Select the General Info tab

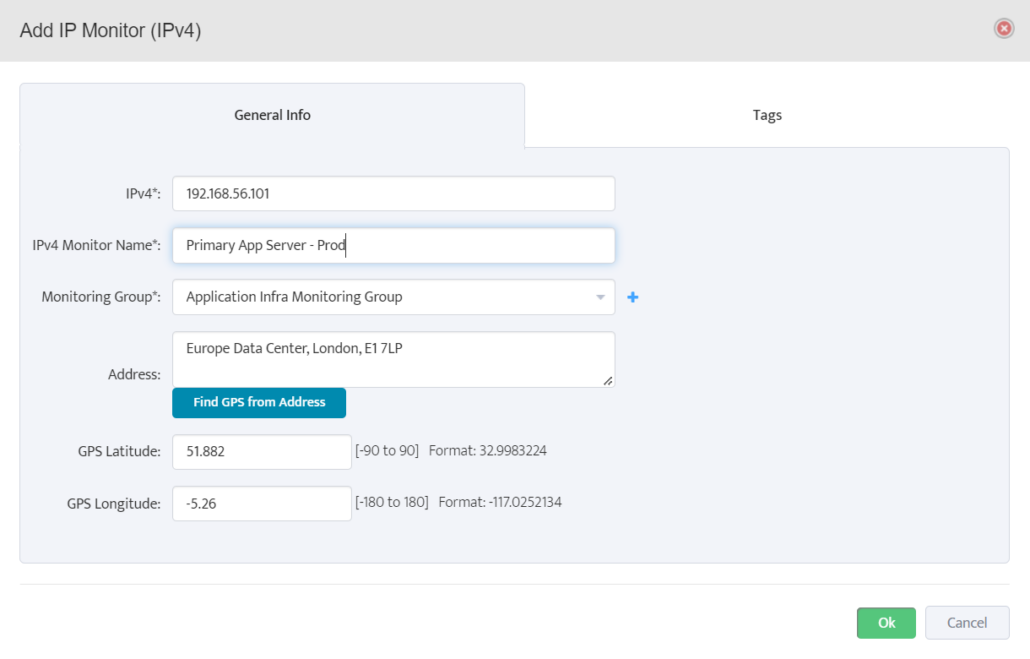click(x=271, y=114)
